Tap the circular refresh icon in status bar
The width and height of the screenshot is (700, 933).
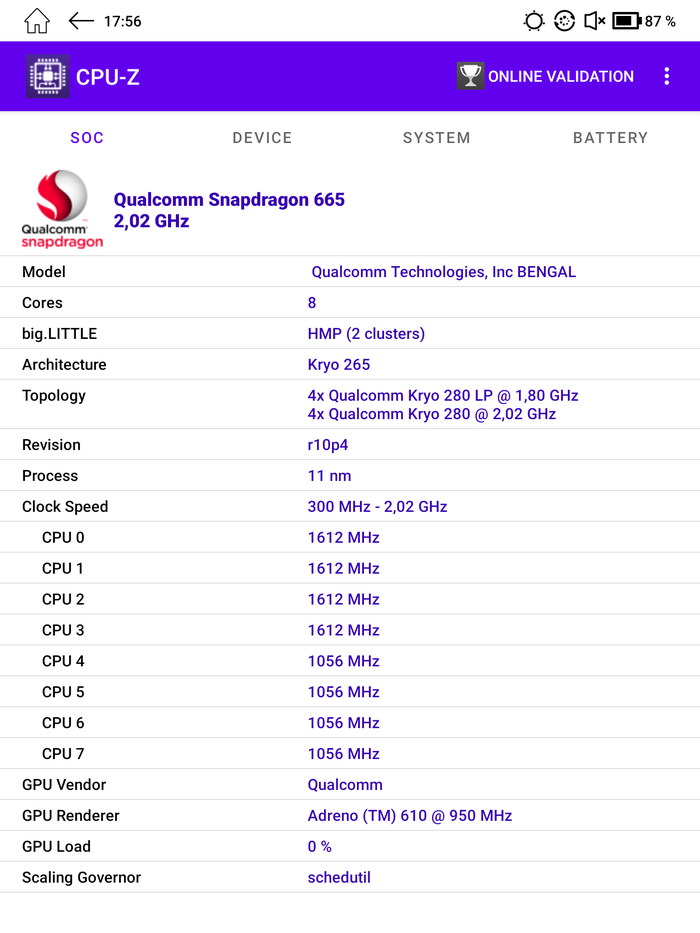[x=564, y=21]
